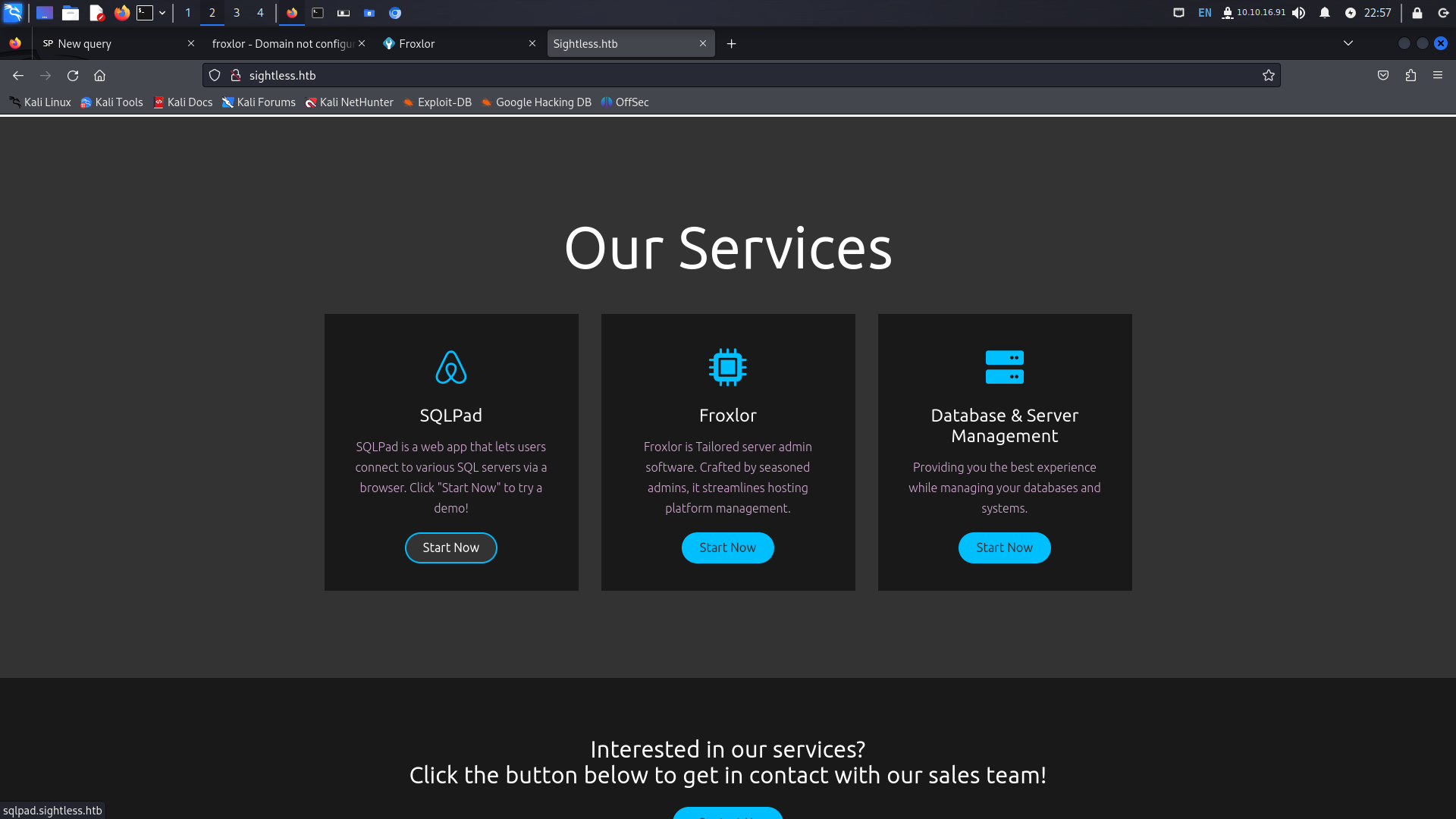Expand terminal launcher dropdown arrow
This screenshot has height=819, width=1456.
click(x=162, y=13)
